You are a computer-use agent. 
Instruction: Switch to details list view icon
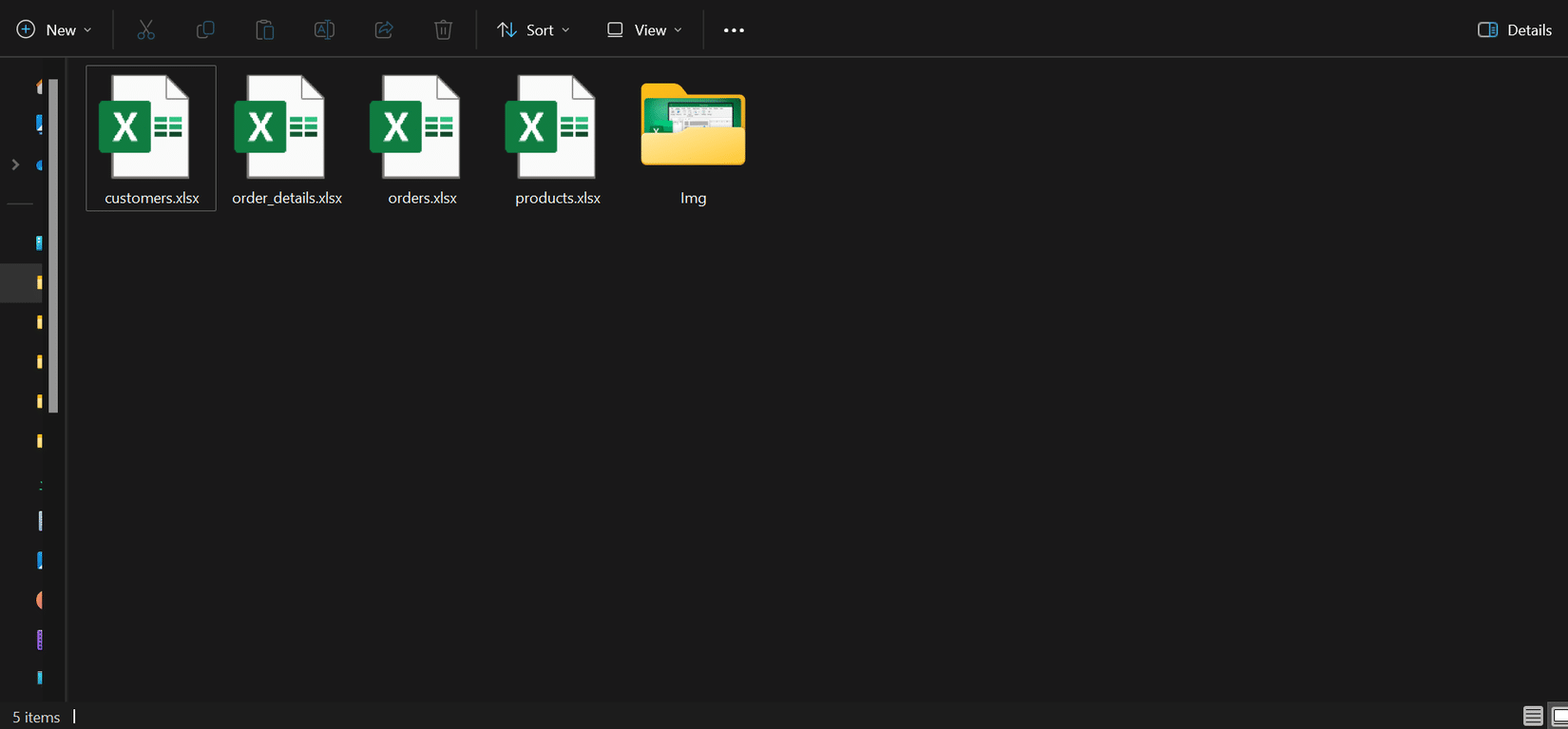pos(1533,716)
